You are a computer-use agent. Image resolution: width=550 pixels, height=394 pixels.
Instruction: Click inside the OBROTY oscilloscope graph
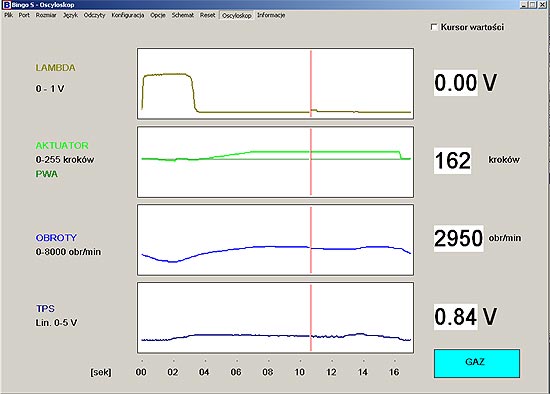tap(275, 240)
